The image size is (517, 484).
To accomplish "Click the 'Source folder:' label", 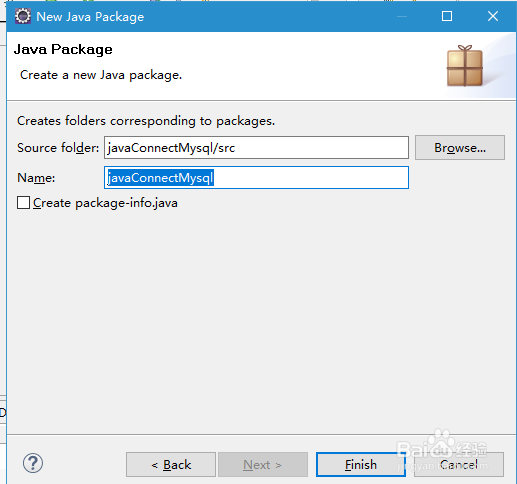I will click(x=58, y=148).
